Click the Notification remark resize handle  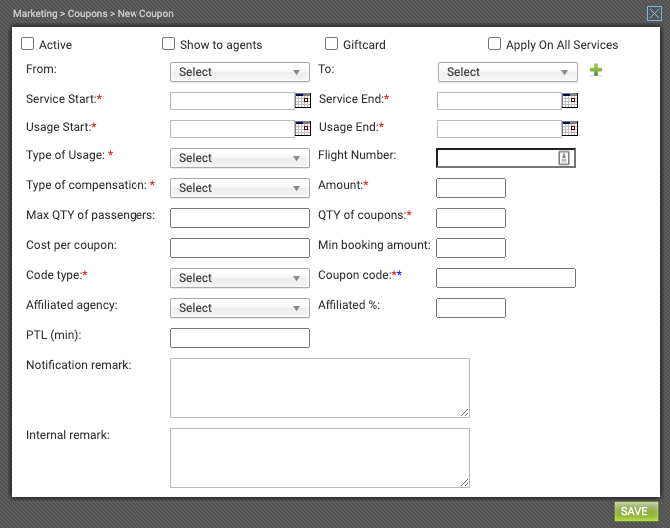click(x=464, y=413)
